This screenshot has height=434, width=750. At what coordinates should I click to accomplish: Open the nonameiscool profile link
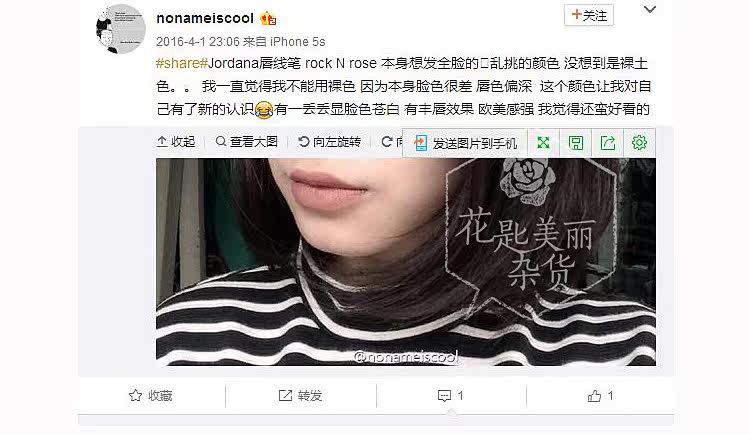point(205,18)
